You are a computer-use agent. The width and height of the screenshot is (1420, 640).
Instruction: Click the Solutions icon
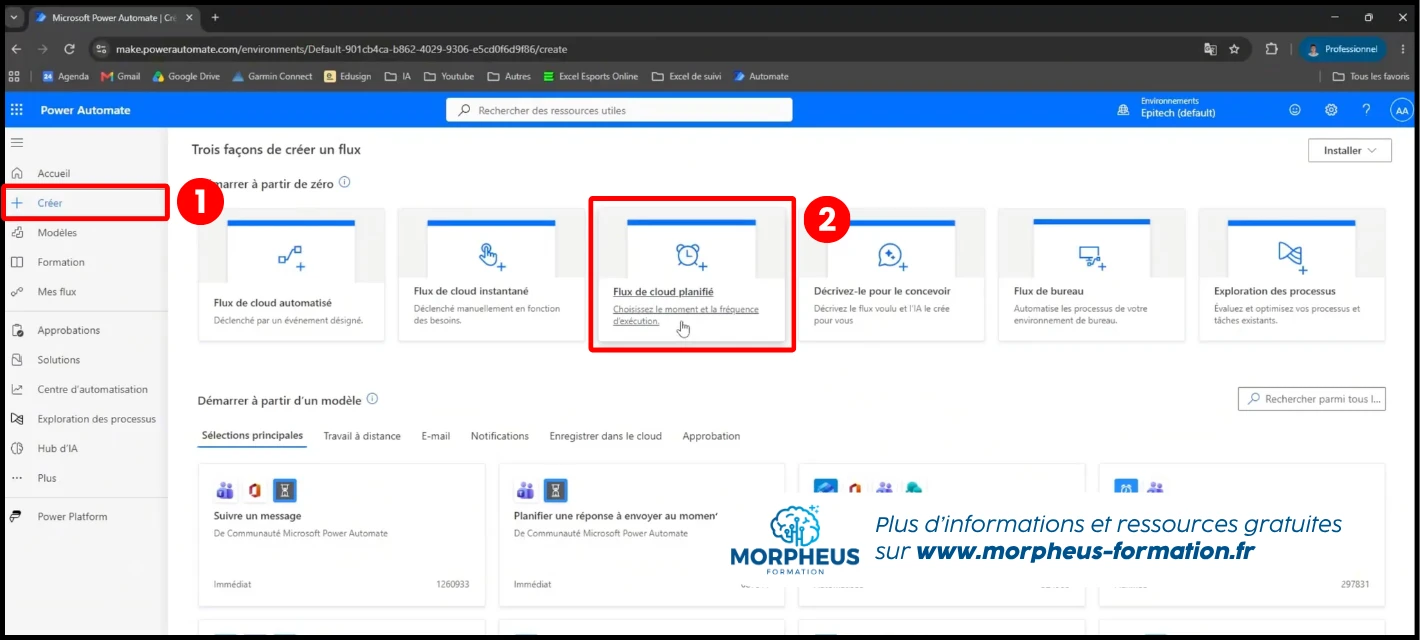pos(16,360)
